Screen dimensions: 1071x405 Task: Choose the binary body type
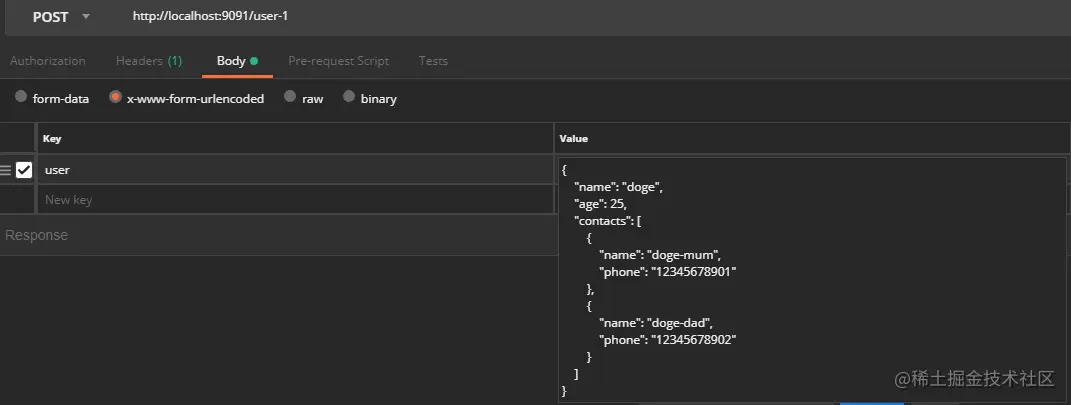[x=349, y=97]
